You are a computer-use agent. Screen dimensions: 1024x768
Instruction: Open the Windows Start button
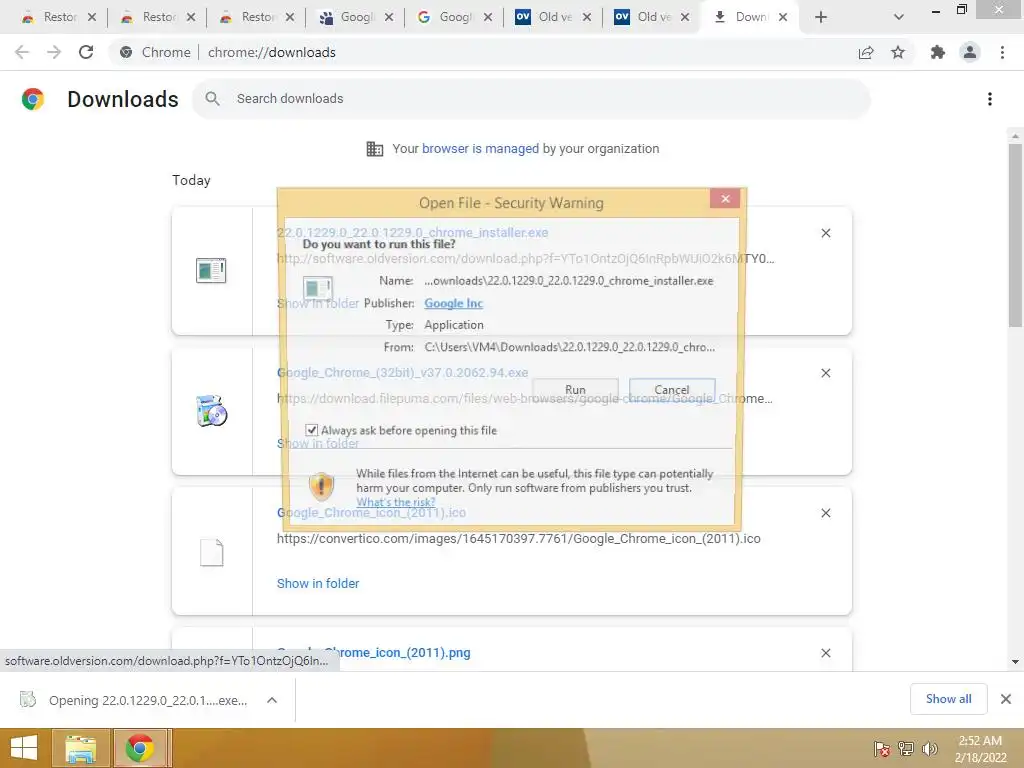click(x=24, y=748)
